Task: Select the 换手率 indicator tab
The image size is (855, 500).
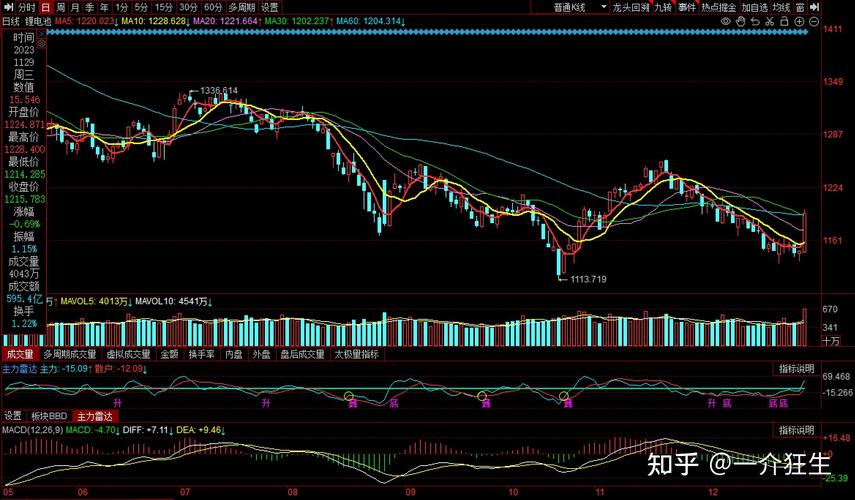Action: tap(201, 354)
